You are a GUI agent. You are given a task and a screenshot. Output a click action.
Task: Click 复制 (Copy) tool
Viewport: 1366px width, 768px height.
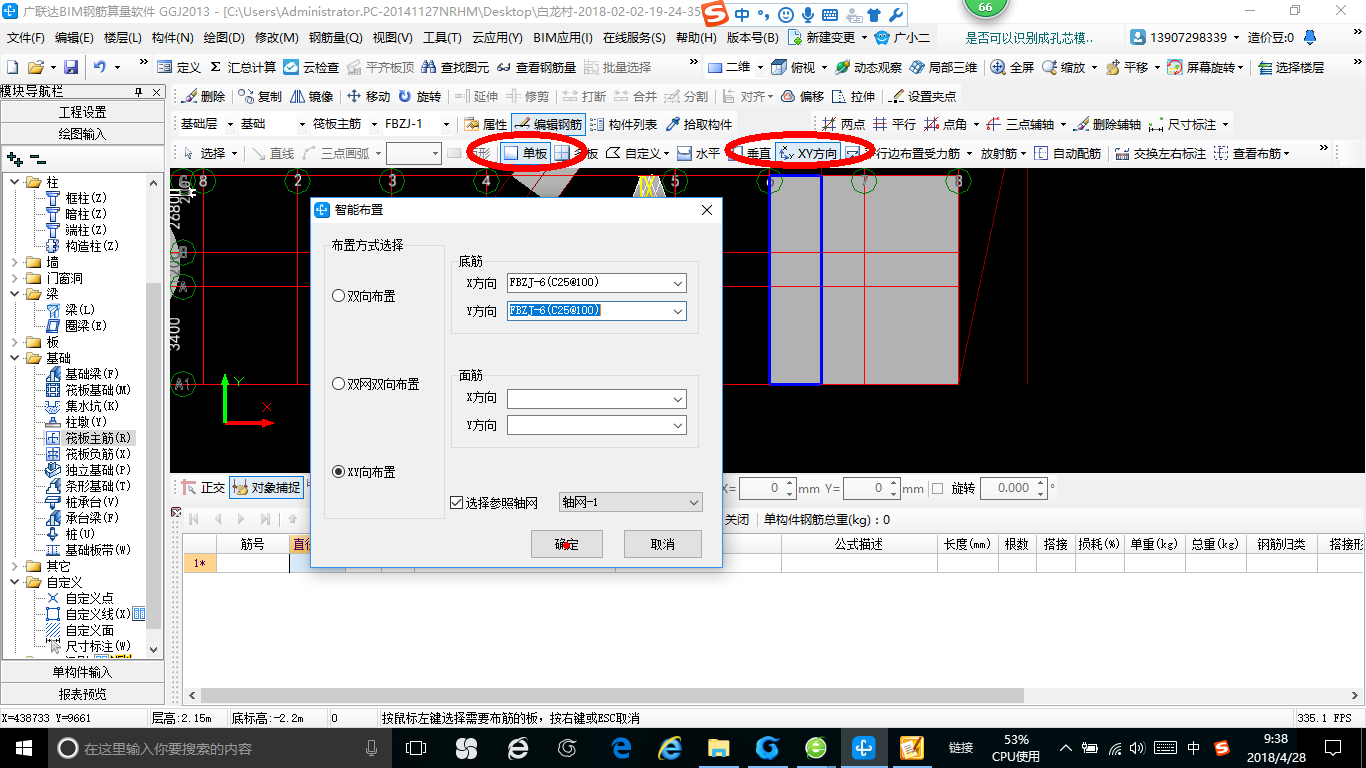260,96
